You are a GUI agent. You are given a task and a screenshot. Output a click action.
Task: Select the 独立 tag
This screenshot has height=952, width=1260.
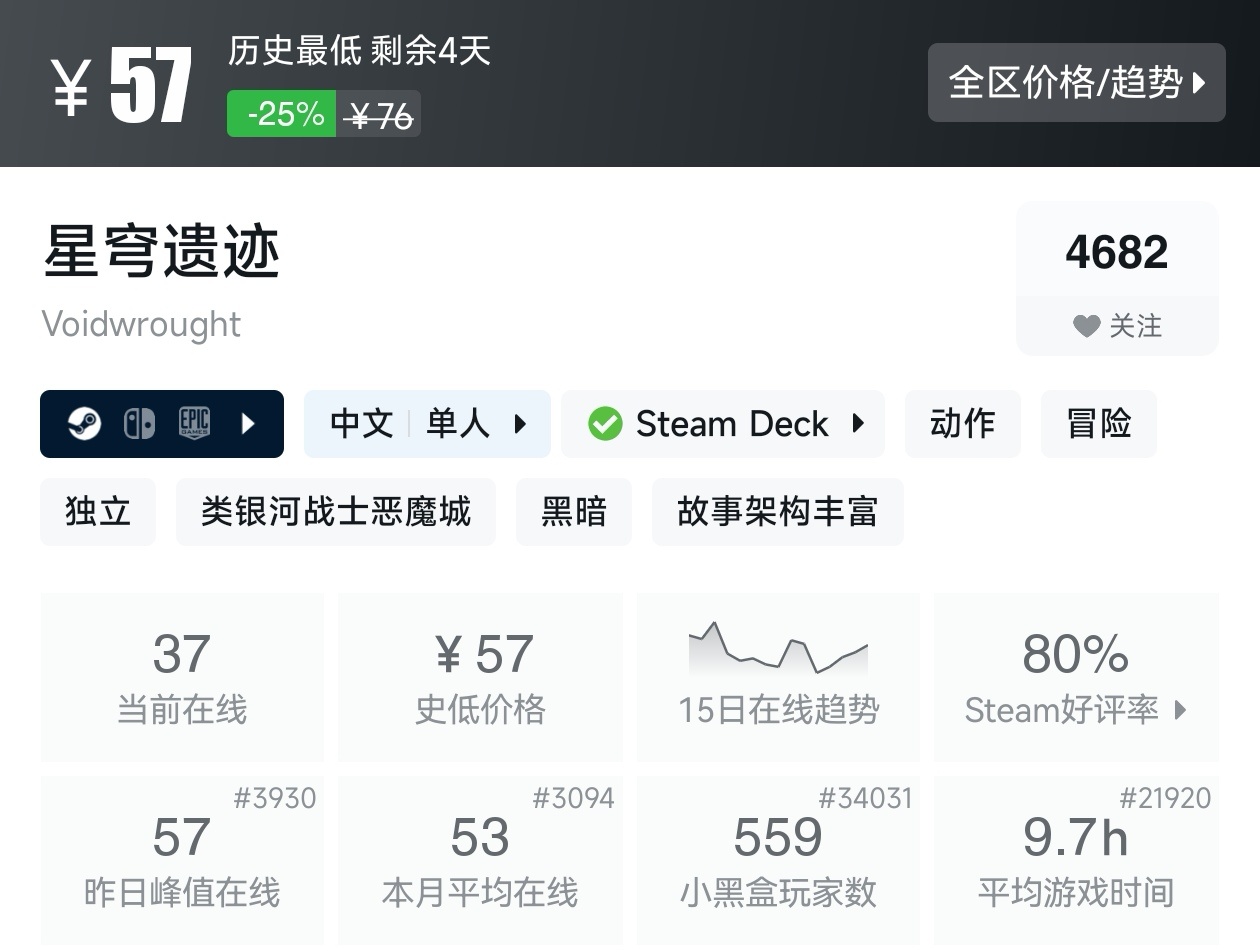click(x=98, y=512)
